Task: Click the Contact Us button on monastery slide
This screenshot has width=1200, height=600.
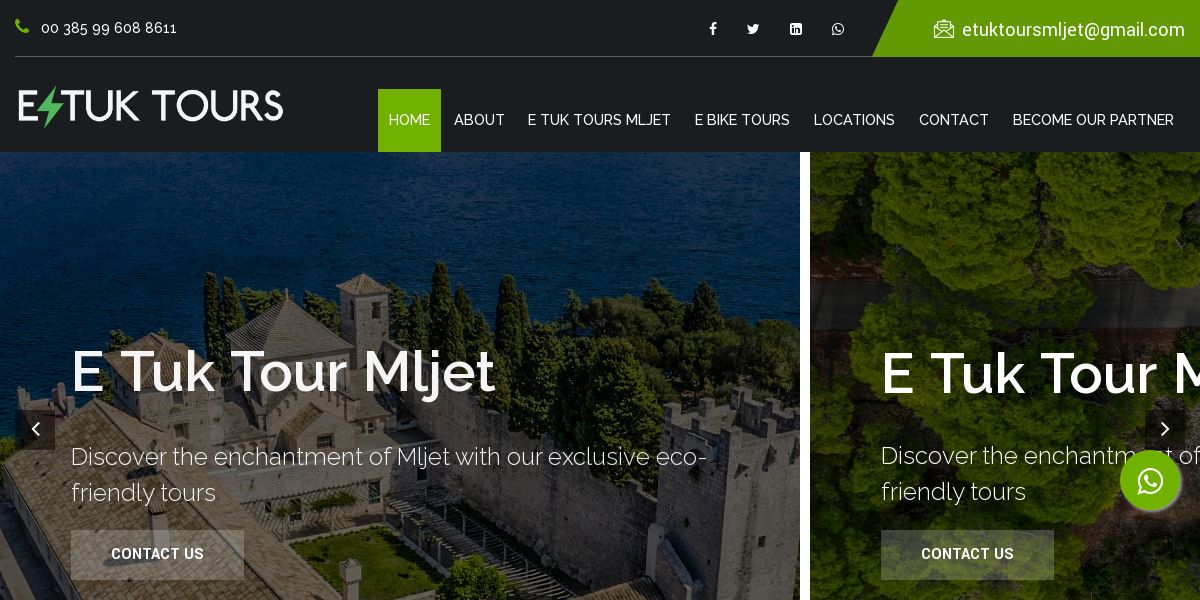Action: [157, 555]
